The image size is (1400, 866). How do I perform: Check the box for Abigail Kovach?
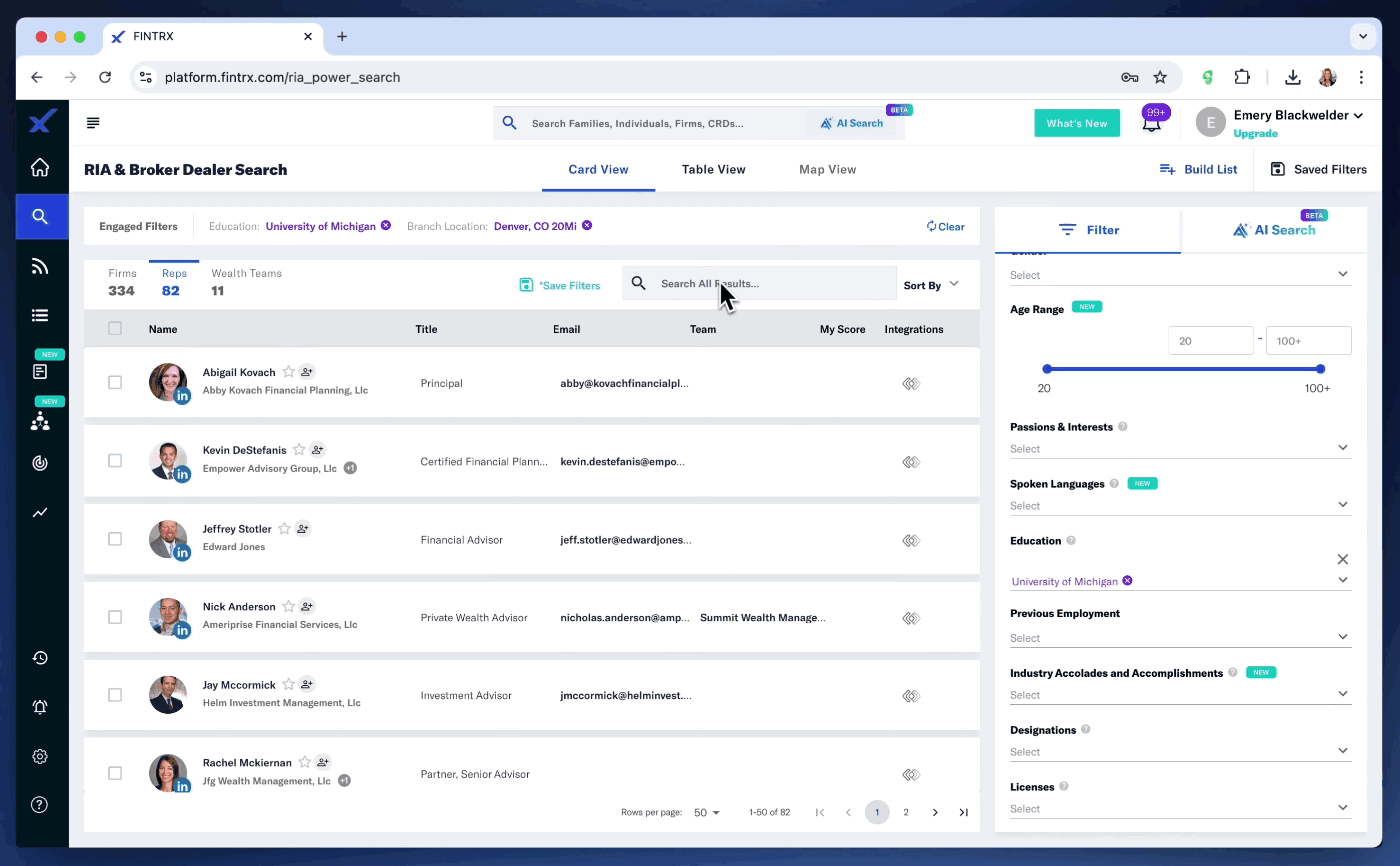point(115,382)
